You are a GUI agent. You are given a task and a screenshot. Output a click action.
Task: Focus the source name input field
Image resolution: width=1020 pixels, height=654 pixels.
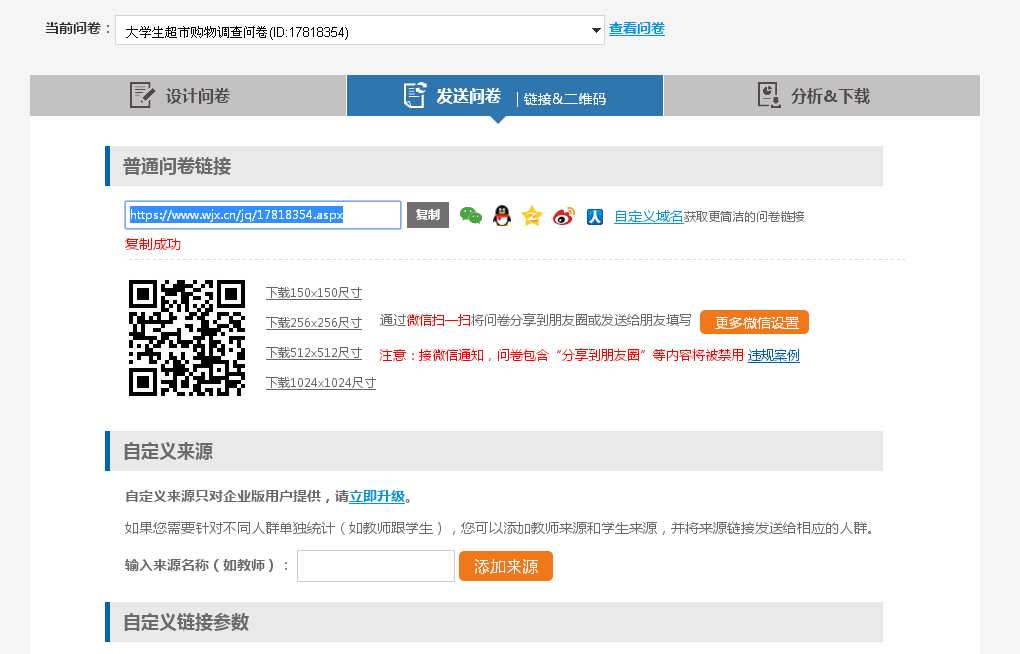(x=376, y=566)
